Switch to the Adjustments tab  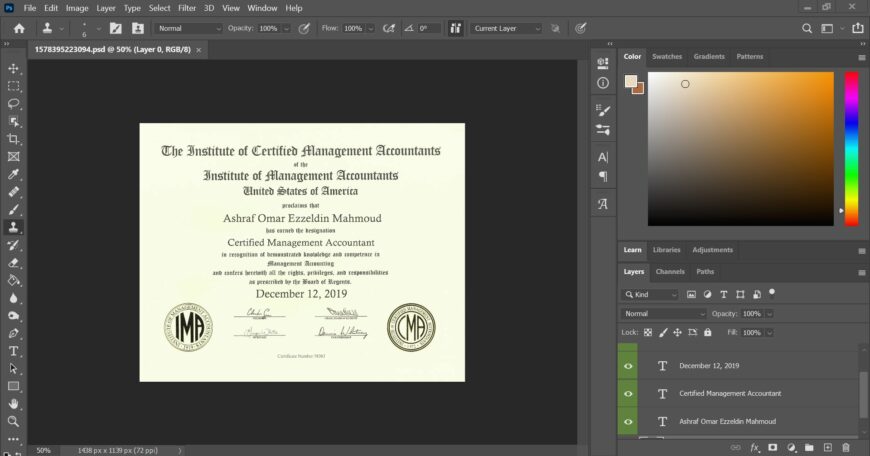click(712, 250)
